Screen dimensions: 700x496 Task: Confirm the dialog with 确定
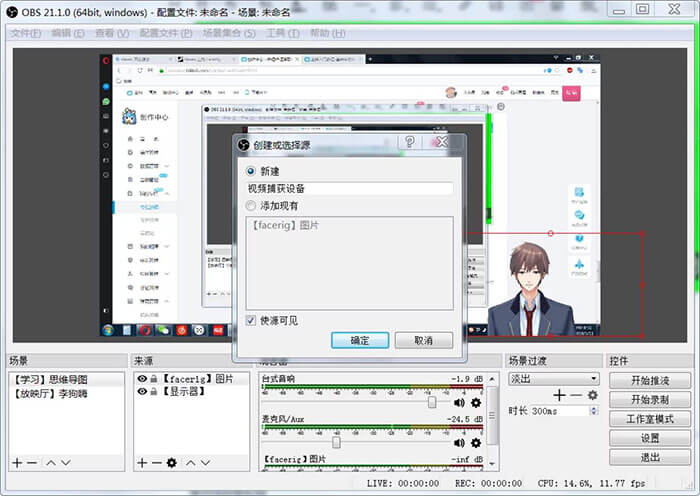tap(360, 341)
